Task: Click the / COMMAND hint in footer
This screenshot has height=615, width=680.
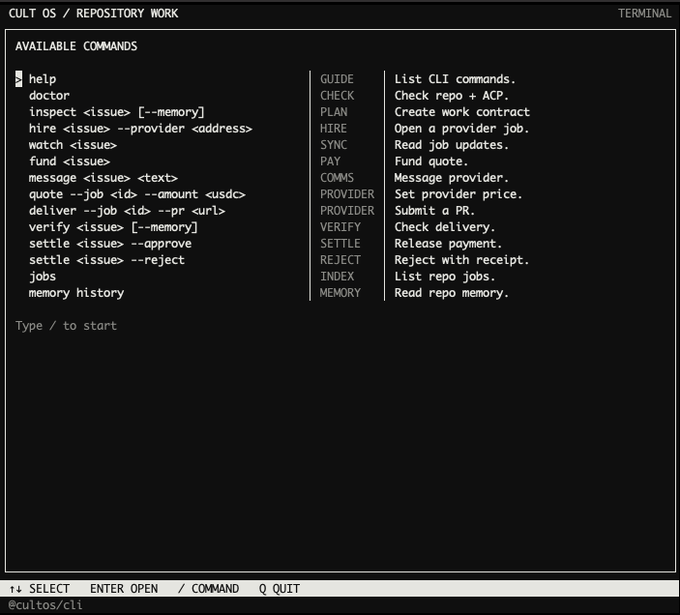Action: click(208, 589)
